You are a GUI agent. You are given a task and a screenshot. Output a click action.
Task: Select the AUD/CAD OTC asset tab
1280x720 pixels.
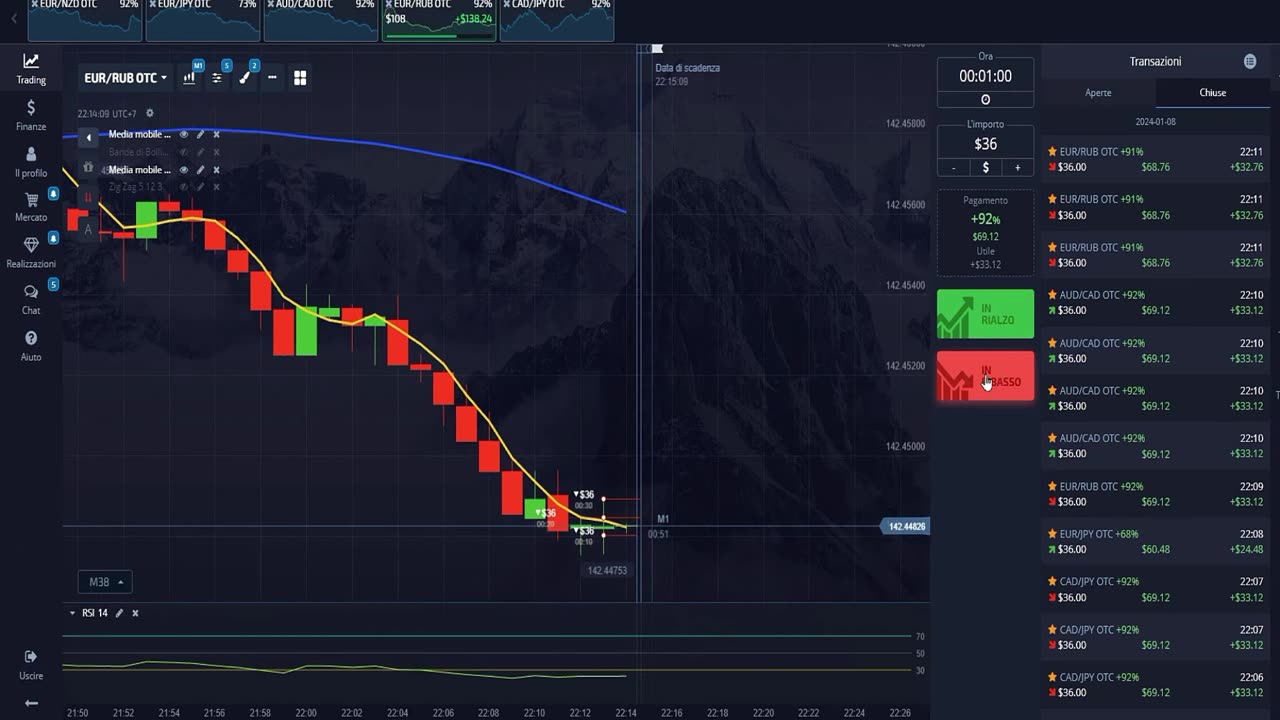point(320,20)
